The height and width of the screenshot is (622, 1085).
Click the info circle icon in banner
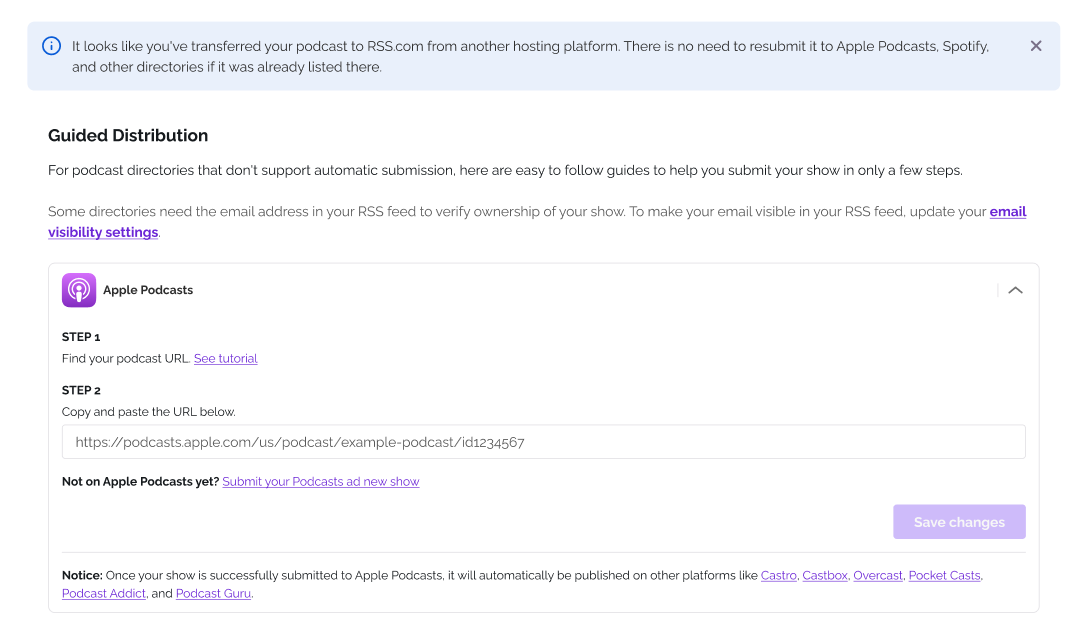click(x=51, y=46)
